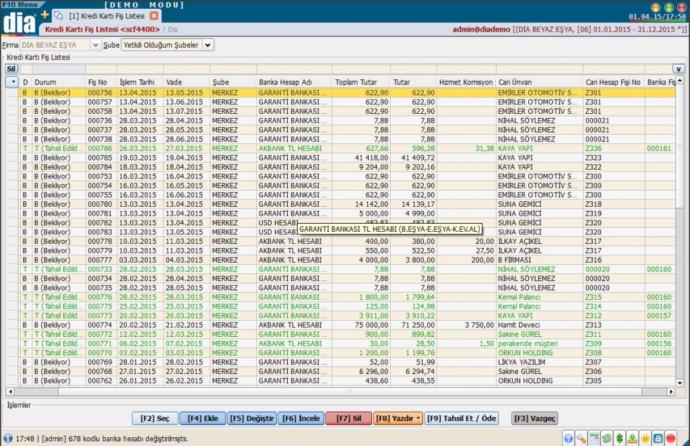The width and height of the screenshot is (690, 446).
Task: Open the blue question-mark help icon
Action: (x=568, y=438)
